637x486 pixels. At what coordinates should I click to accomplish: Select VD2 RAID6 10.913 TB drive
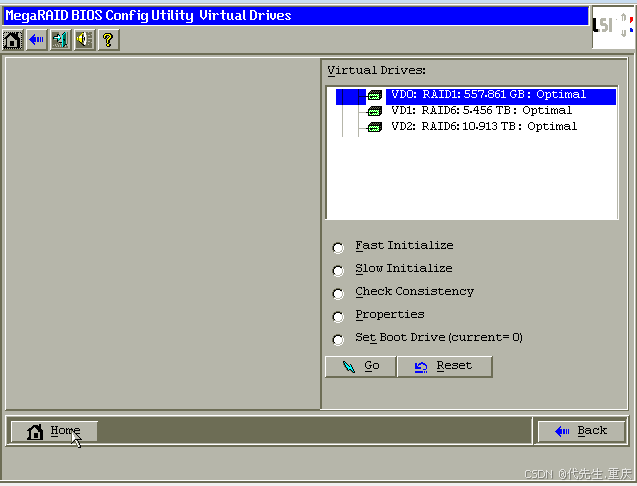click(x=484, y=126)
